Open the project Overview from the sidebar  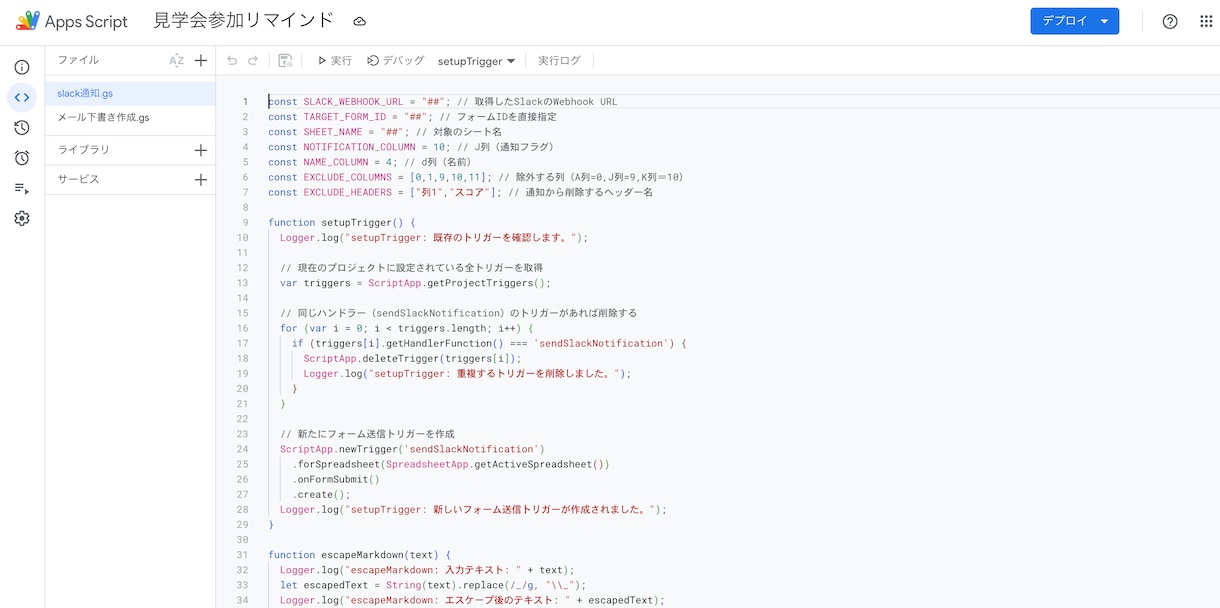pos(22,67)
